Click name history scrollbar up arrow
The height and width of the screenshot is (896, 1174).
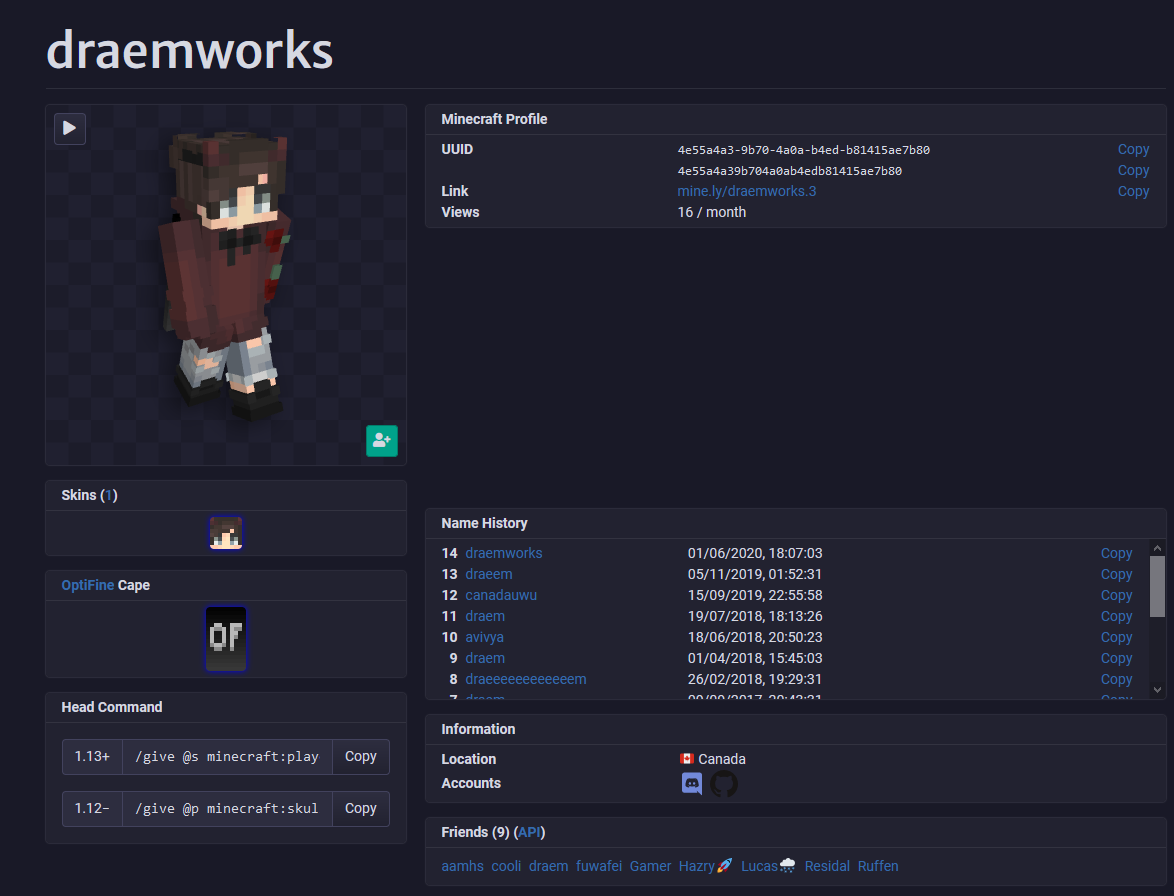pos(1158,548)
